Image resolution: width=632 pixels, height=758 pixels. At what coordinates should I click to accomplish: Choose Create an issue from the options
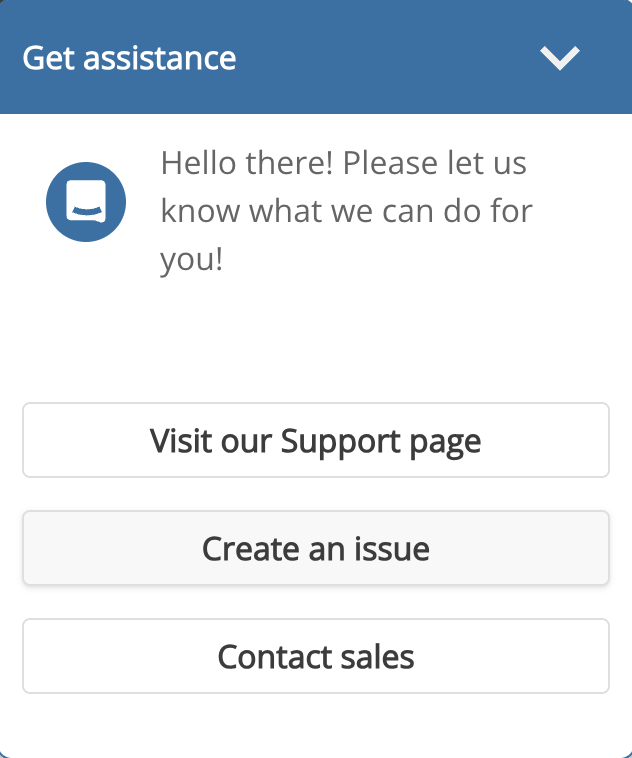[x=316, y=548]
